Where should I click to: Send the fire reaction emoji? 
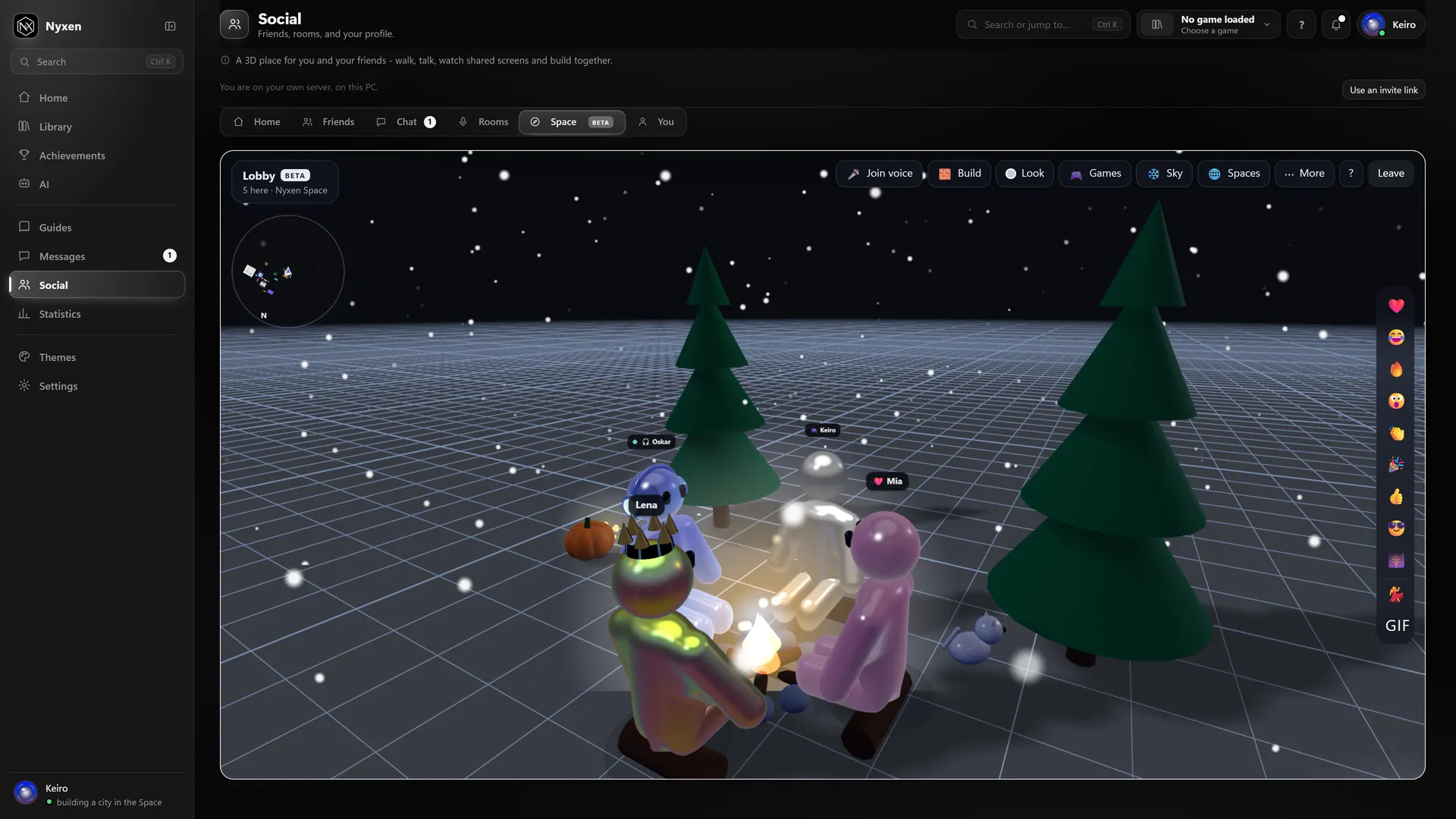pyautogui.click(x=1396, y=369)
